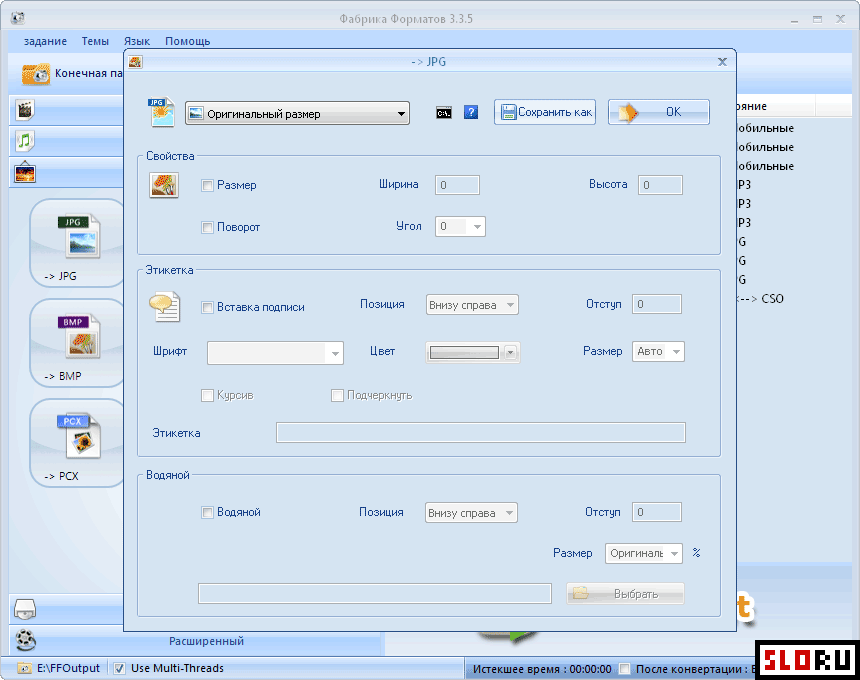This screenshot has width=860, height=680.
Task: Confirm with the OK button
Action: pyautogui.click(x=659, y=112)
